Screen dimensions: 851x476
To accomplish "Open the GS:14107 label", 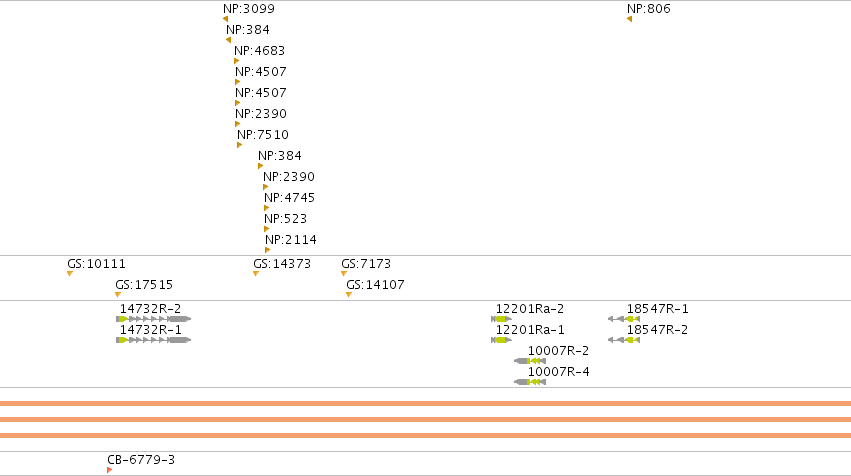I will (x=376, y=285).
